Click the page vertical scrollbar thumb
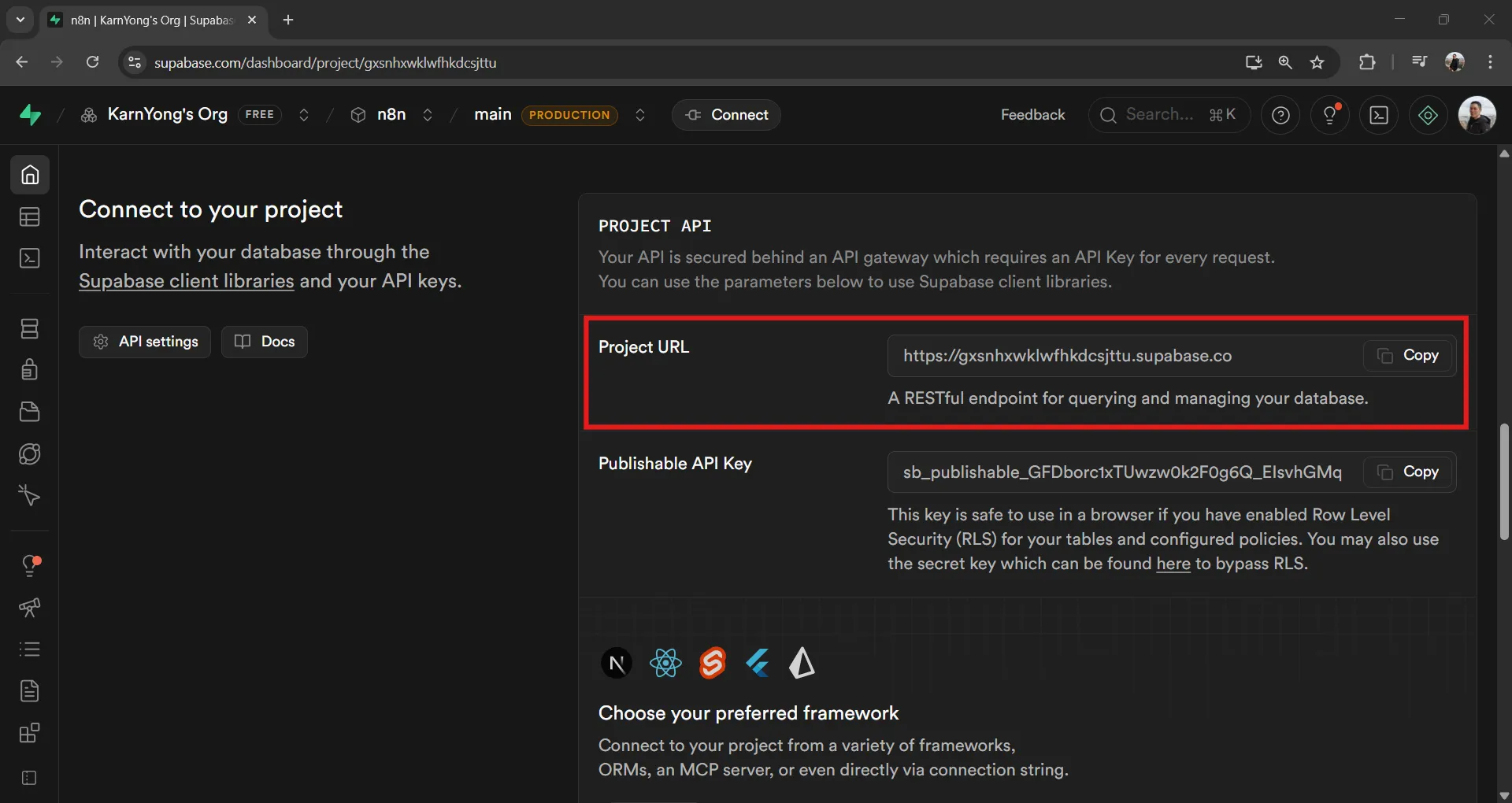 [x=1504, y=482]
